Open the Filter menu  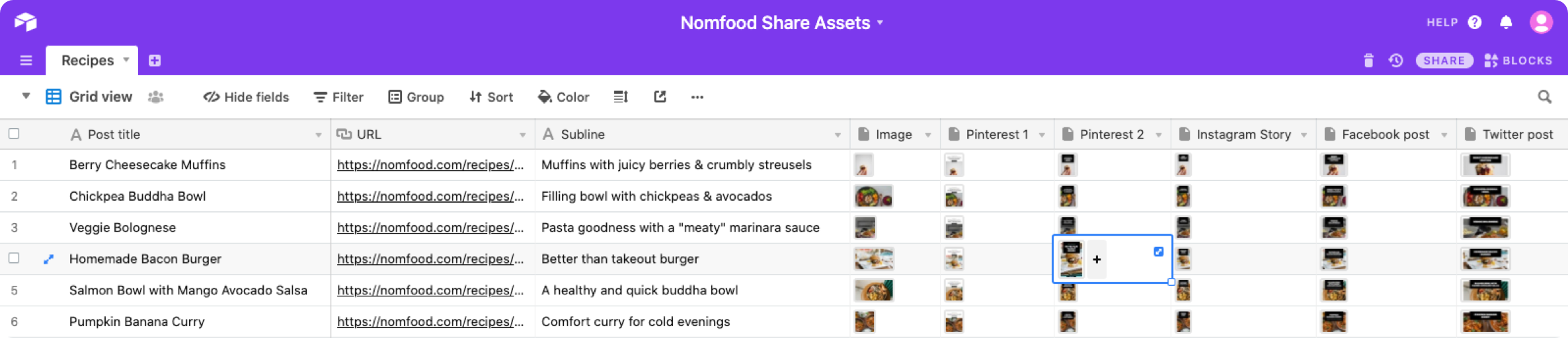[x=338, y=97]
